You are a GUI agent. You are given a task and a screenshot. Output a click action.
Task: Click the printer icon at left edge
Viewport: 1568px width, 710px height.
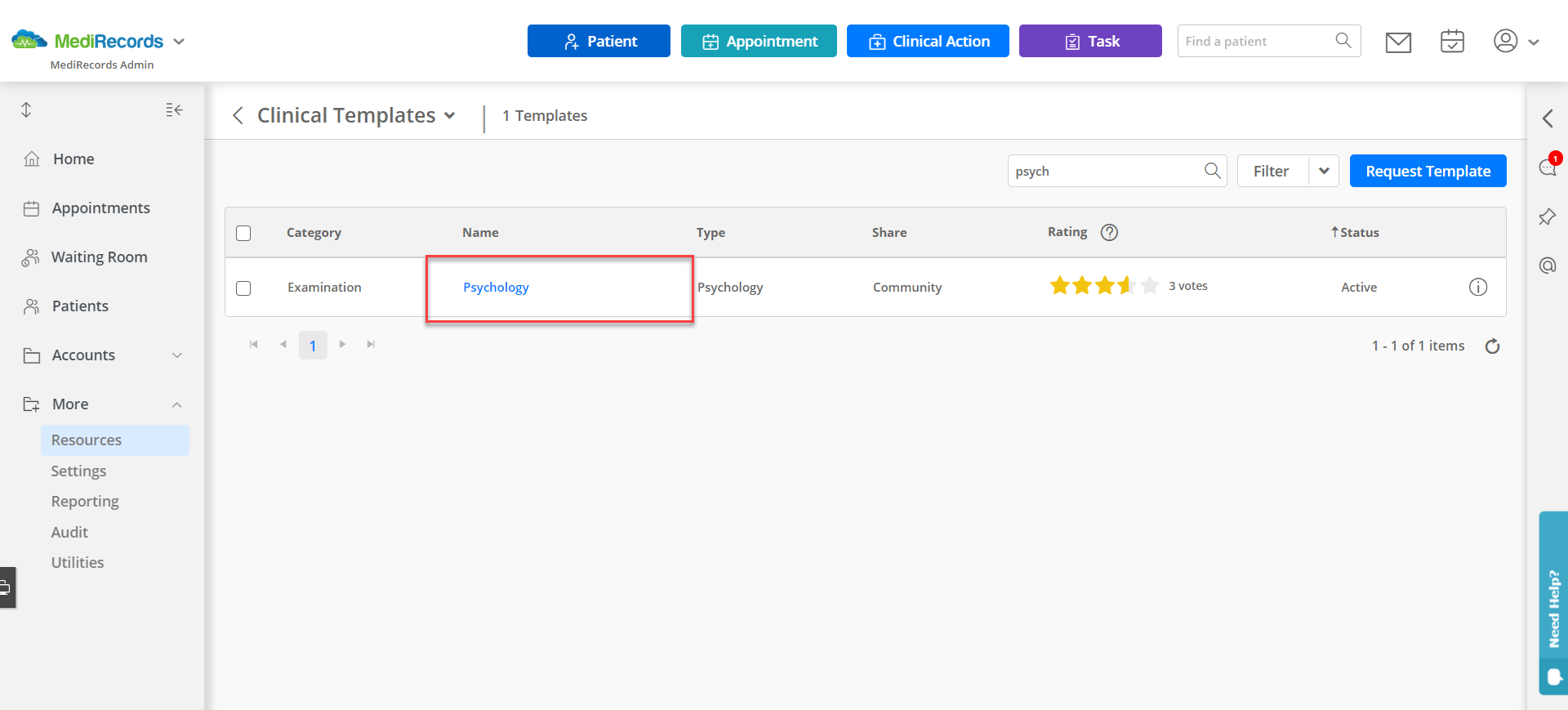(7, 587)
